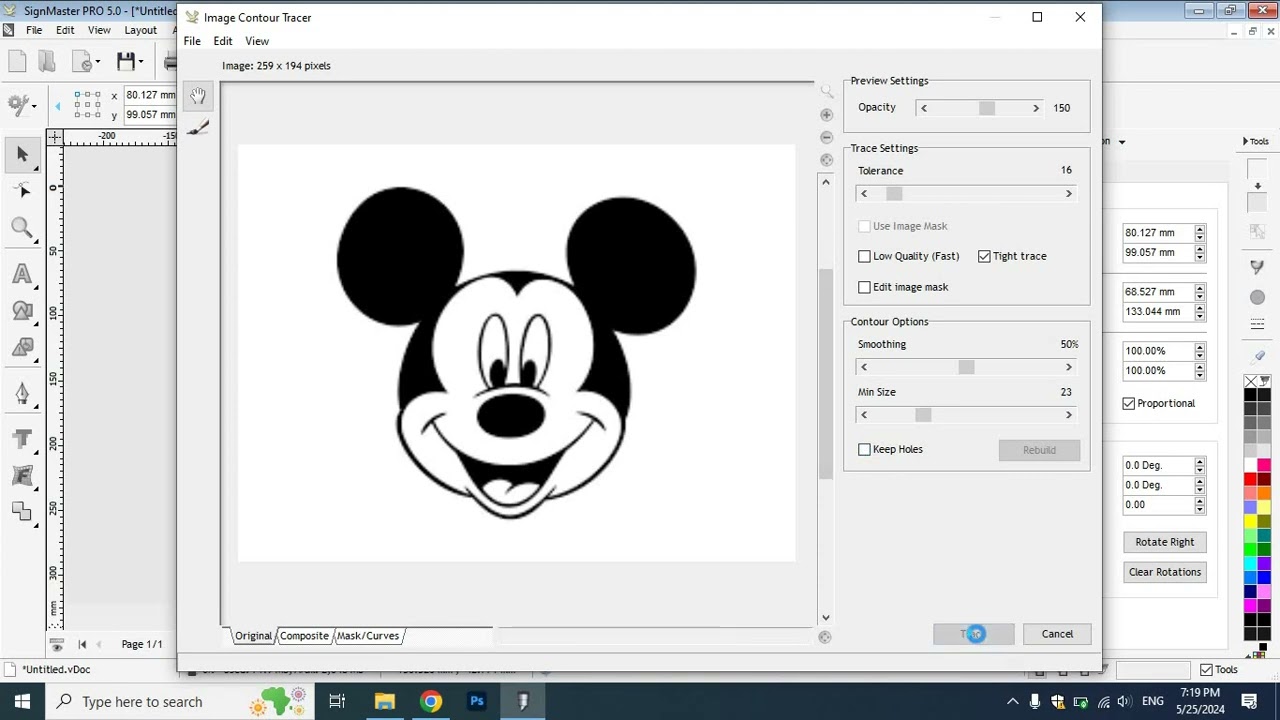Select the brush tool in tracer
The height and width of the screenshot is (720, 1280).
(198, 127)
